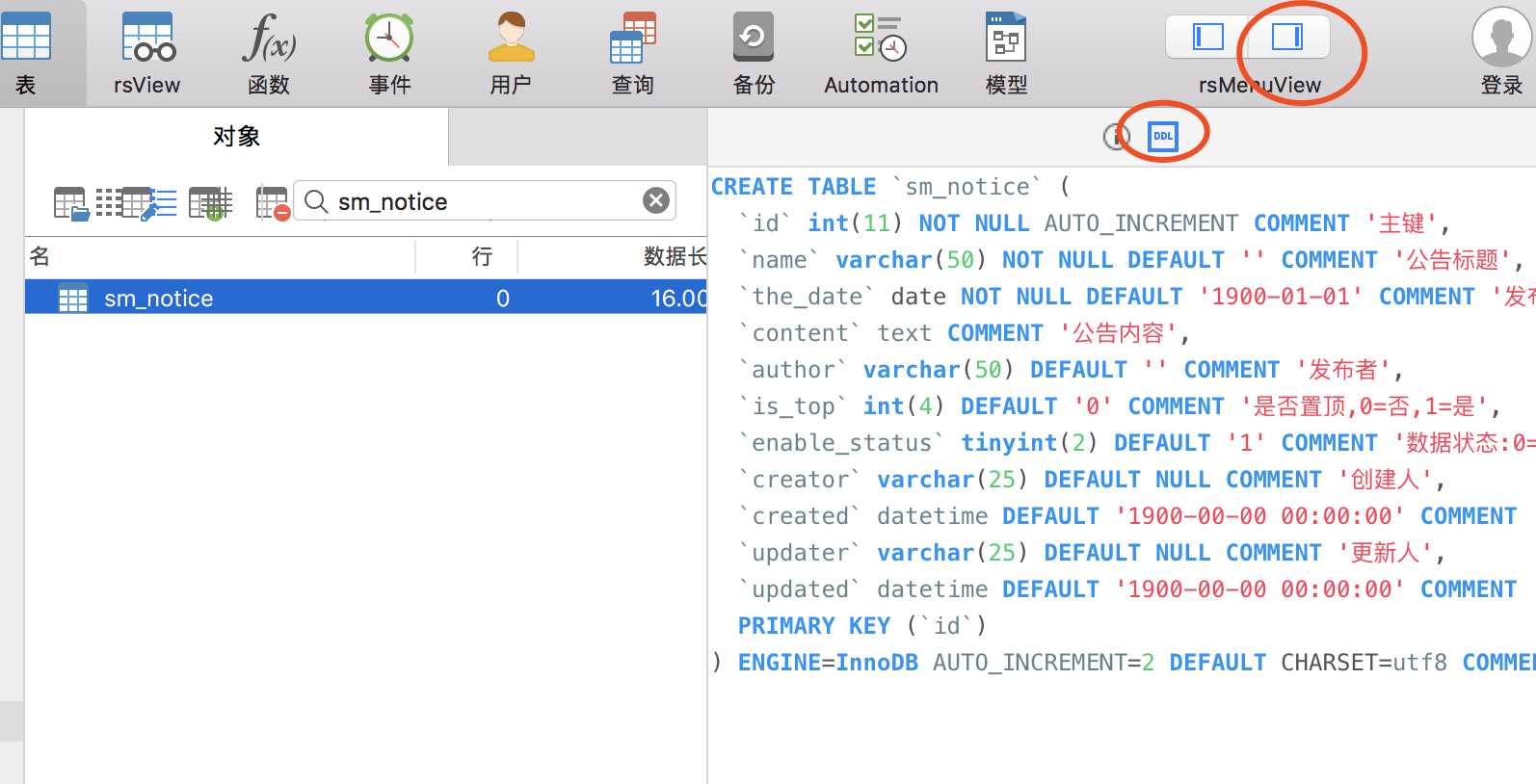Click the `content` text definition line
Image resolution: width=1536 pixels, height=784 pixels.
(x=964, y=333)
